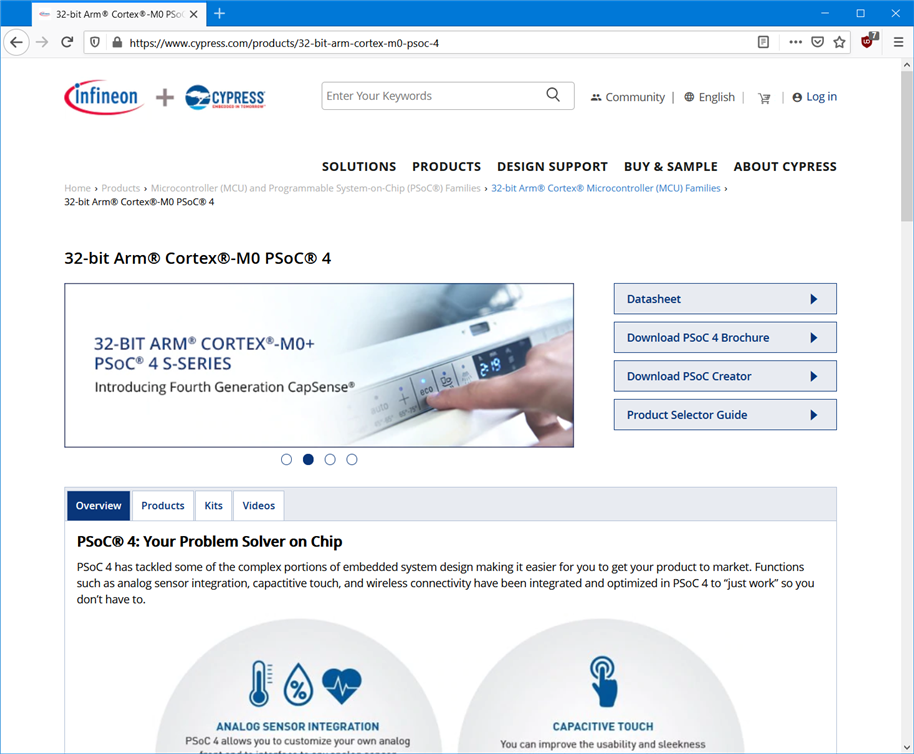Click the heart rate icon
The width and height of the screenshot is (914, 754).
pyautogui.click(x=342, y=686)
